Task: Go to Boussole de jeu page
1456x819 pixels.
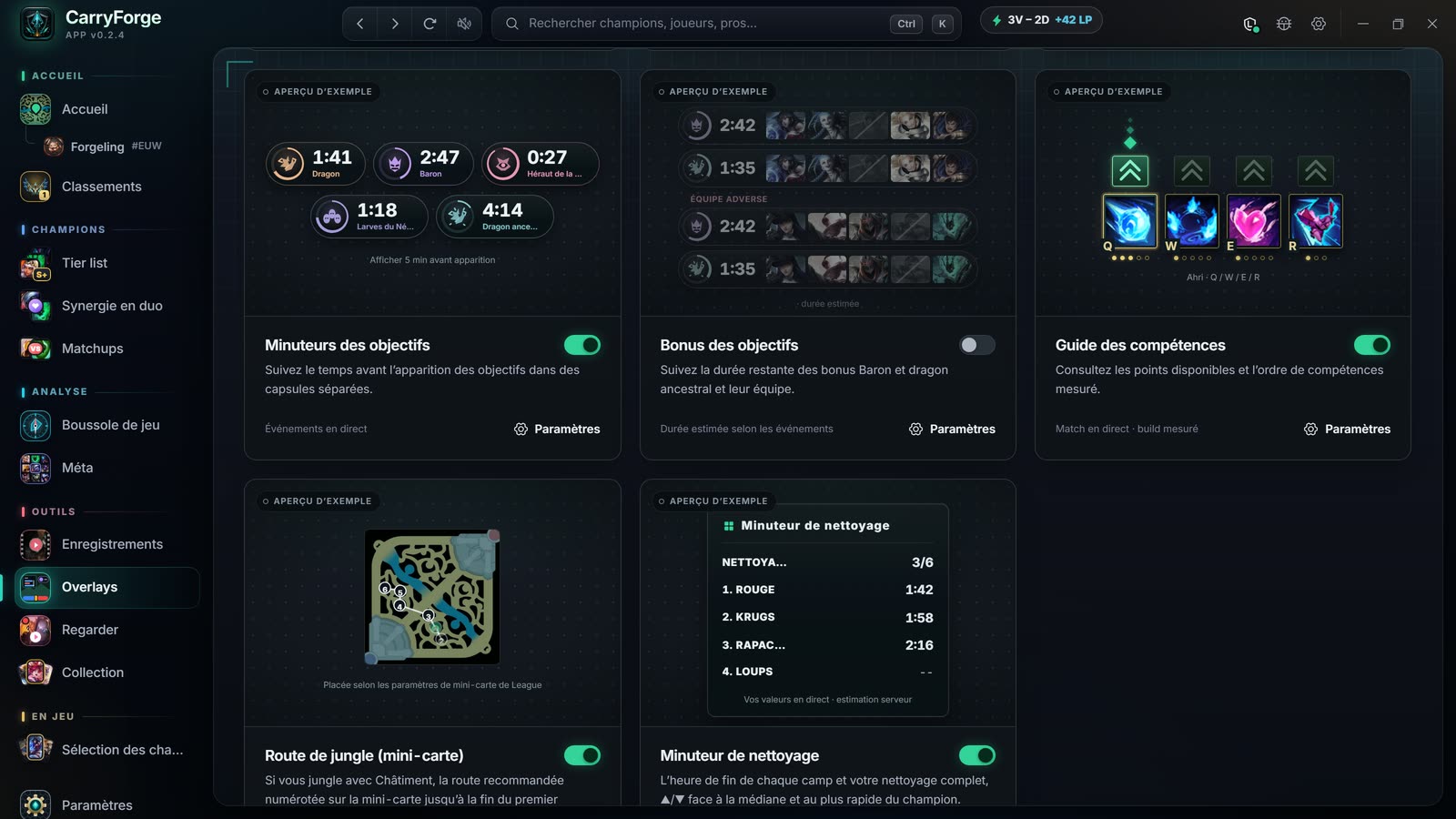Action: tap(107, 425)
